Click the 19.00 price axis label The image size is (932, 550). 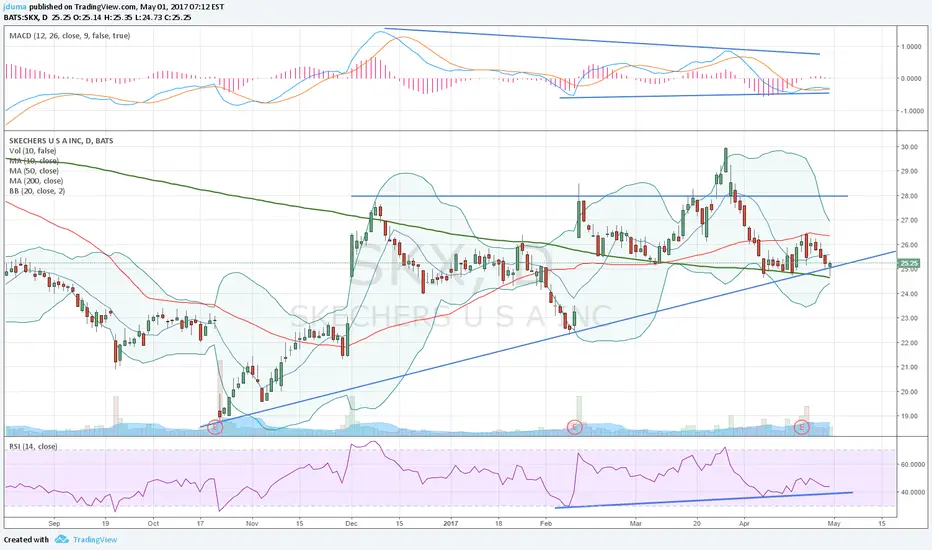coord(910,416)
